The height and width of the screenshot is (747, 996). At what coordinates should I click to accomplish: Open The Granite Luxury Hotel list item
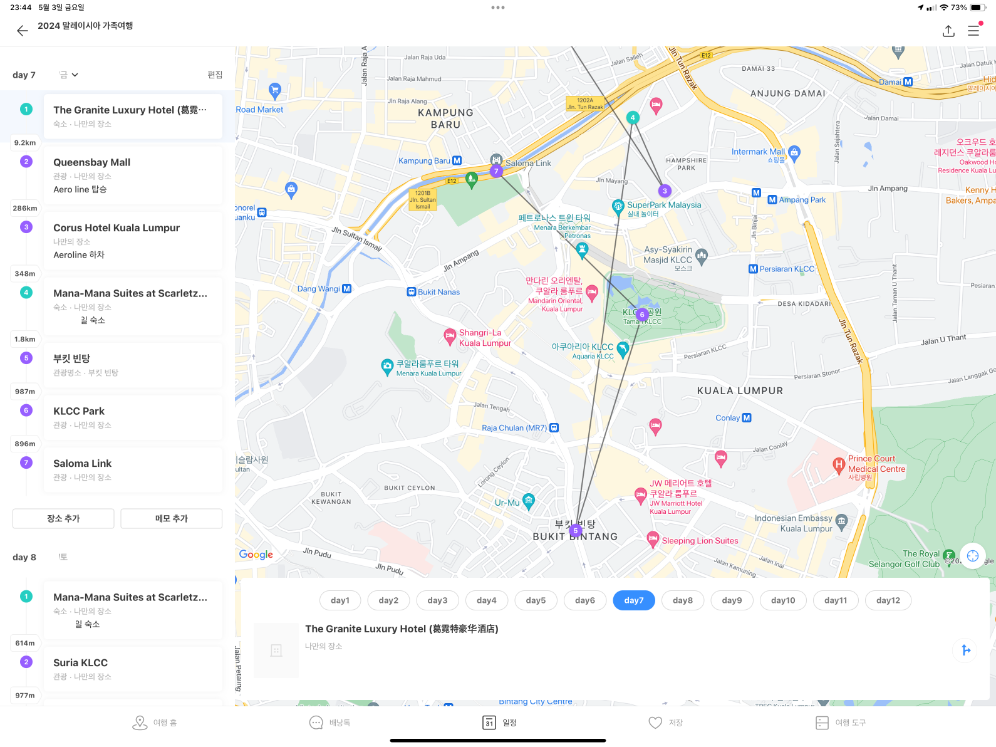[133, 116]
